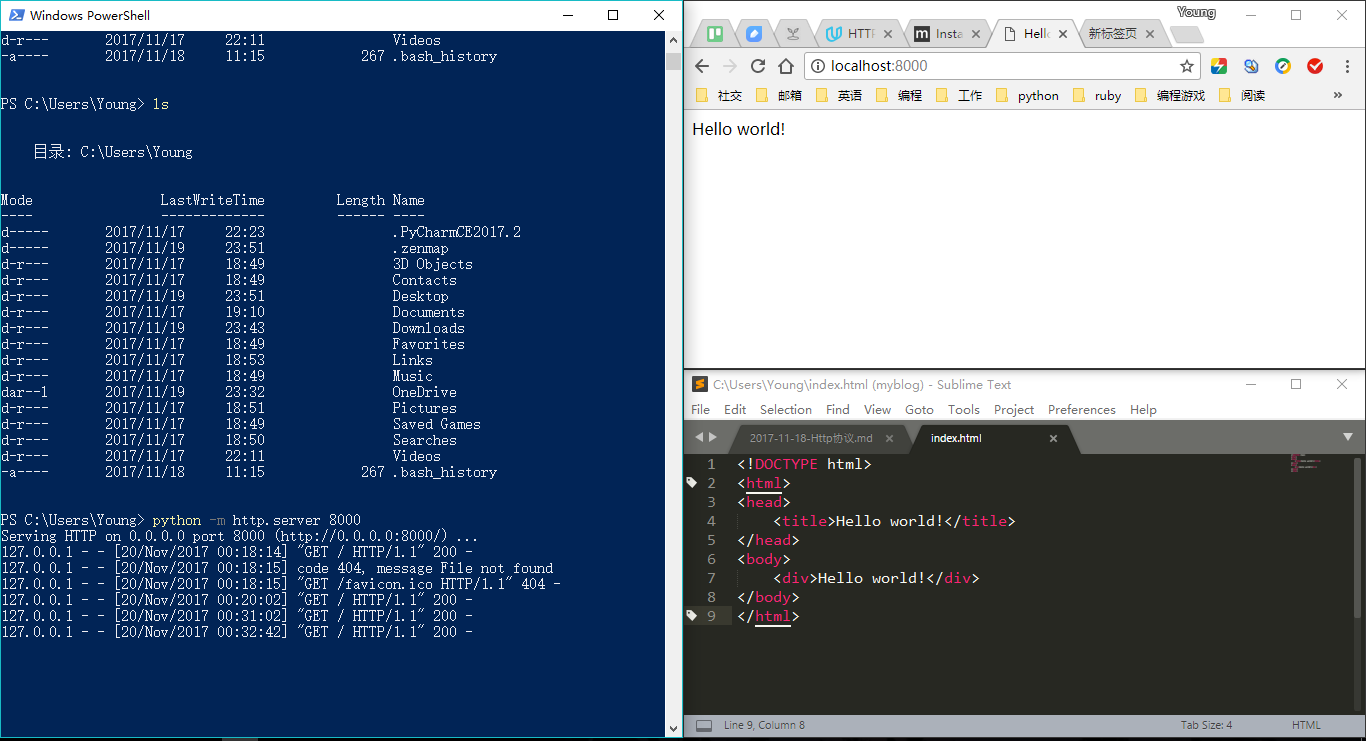1366x741 pixels.
Task: Open Sublime Text Tools menu
Action: (x=964, y=409)
